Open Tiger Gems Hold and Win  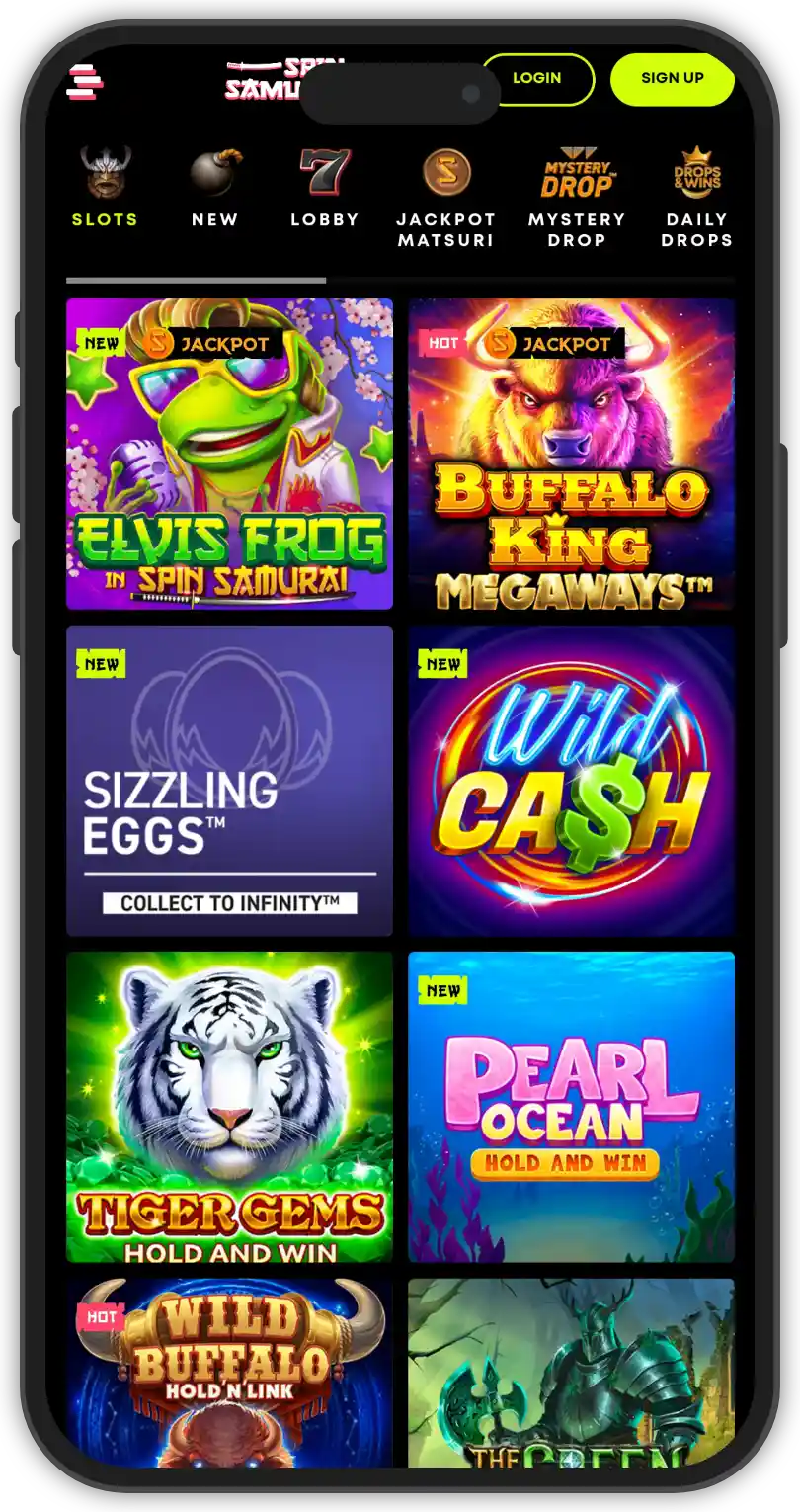click(229, 1107)
